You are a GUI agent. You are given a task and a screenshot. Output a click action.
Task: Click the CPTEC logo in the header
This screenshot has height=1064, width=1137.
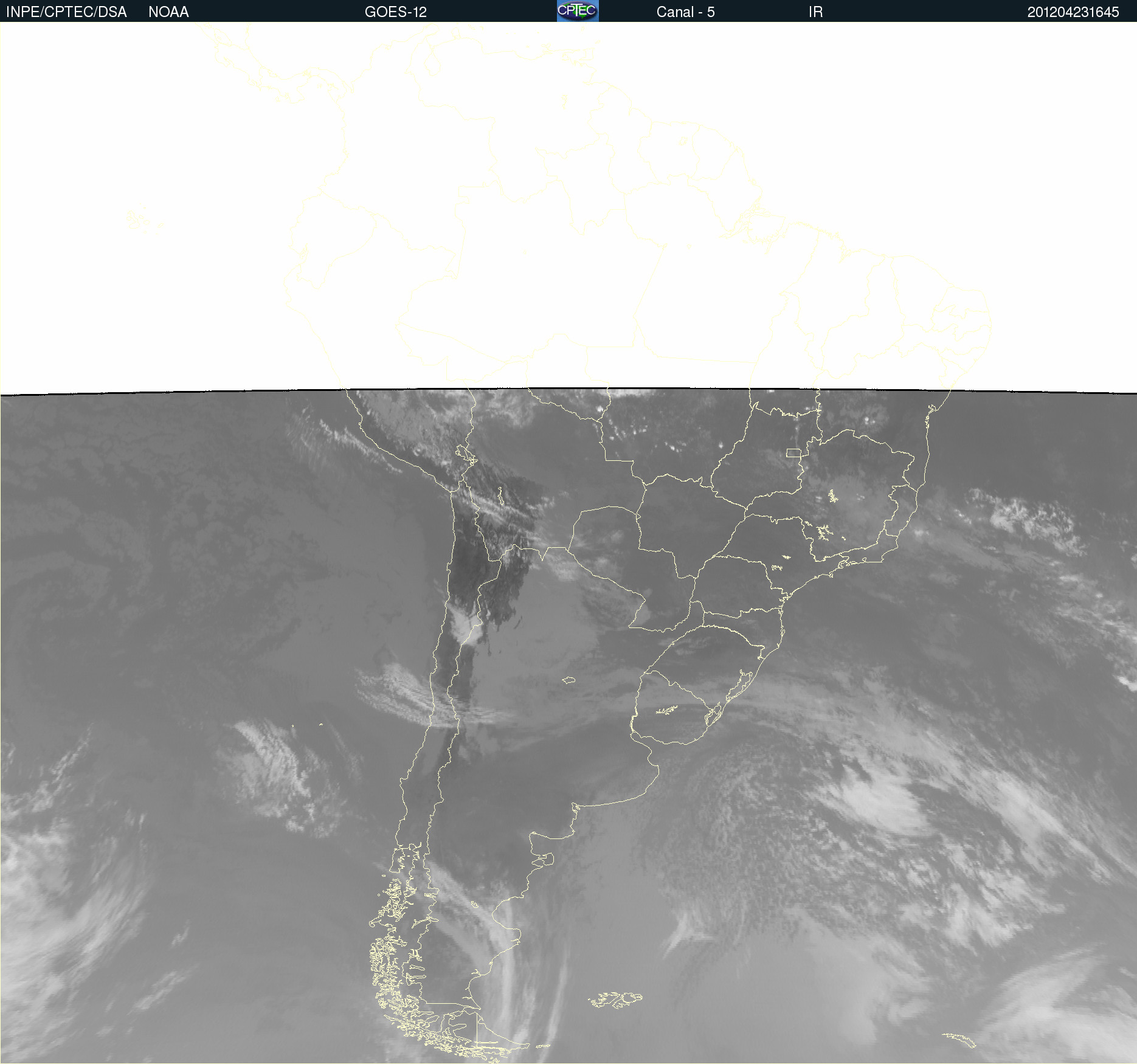(x=578, y=11)
